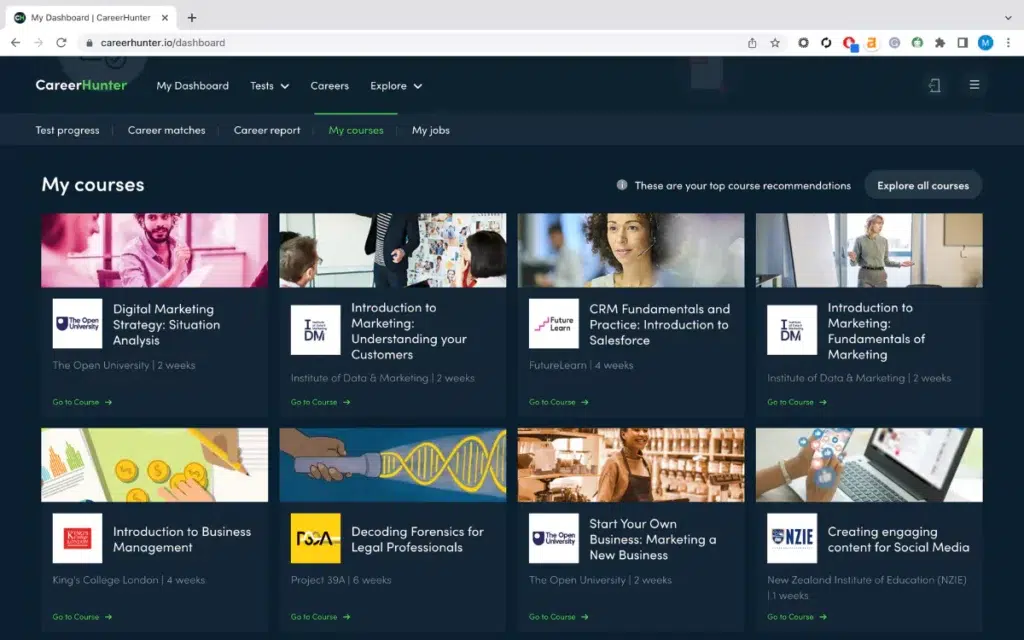Click the IDM logo on Understanding your Customers
Viewport: 1024px width, 640px height.
315,330
